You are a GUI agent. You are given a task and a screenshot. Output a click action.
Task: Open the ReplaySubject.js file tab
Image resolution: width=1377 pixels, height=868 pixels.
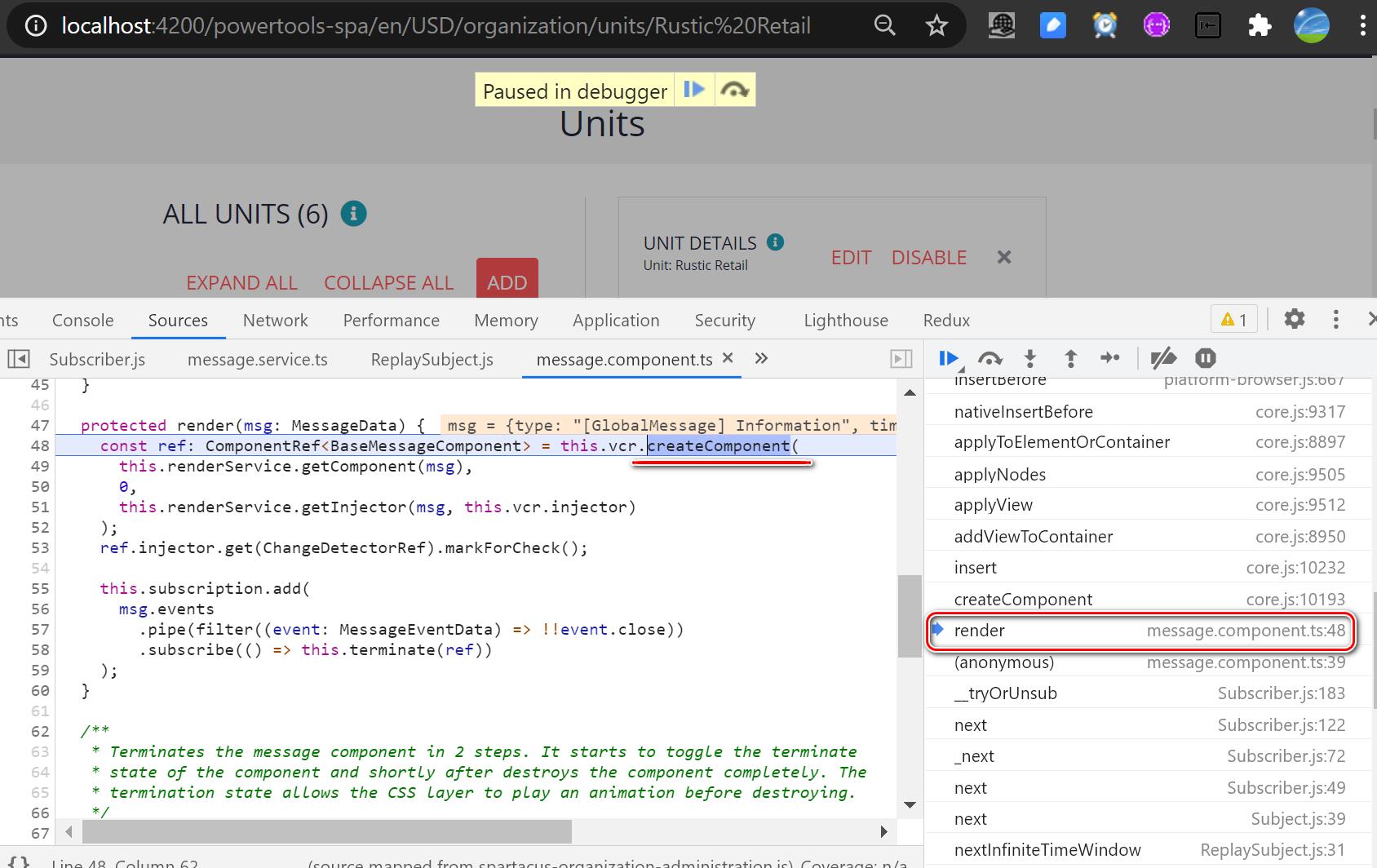point(432,359)
